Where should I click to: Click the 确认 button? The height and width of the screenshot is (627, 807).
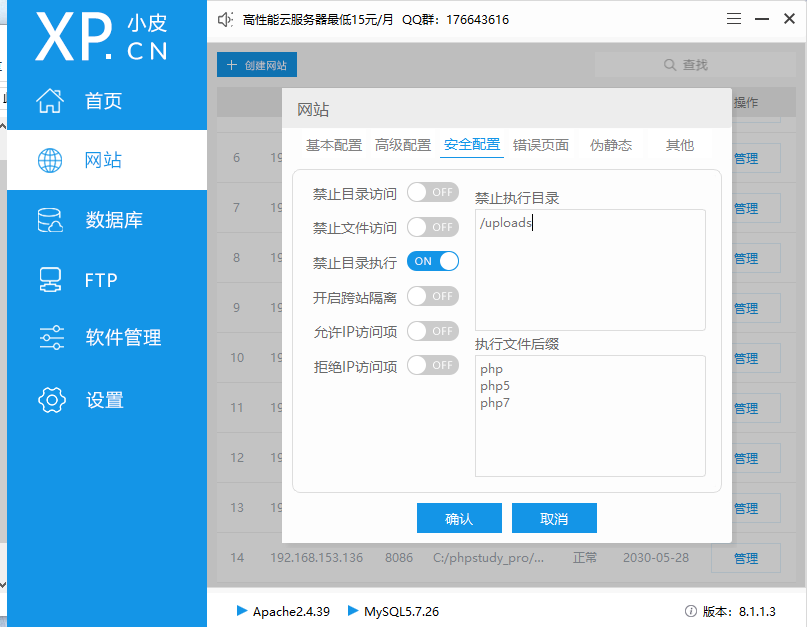click(x=459, y=518)
